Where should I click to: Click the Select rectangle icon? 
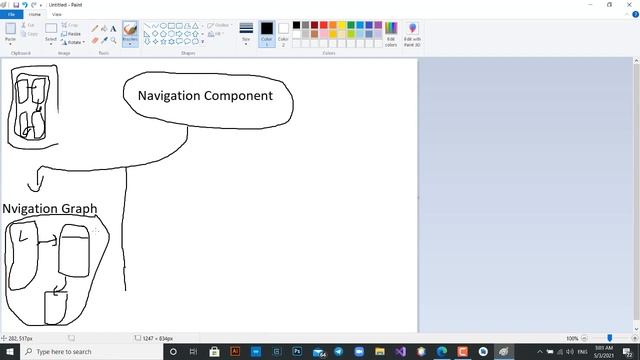click(x=51, y=29)
